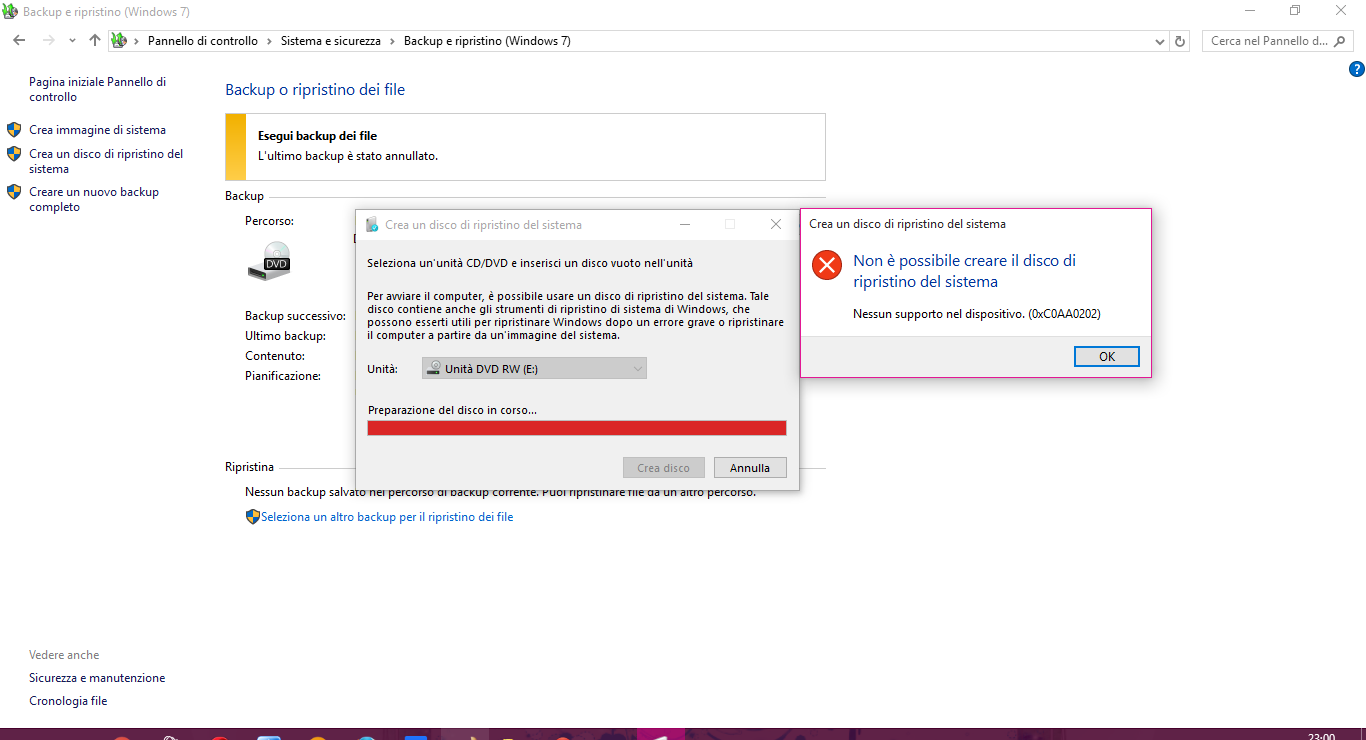Image resolution: width=1366 pixels, height=740 pixels.
Task: Click the Back navigation arrow
Action: pyautogui.click(x=19, y=41)
